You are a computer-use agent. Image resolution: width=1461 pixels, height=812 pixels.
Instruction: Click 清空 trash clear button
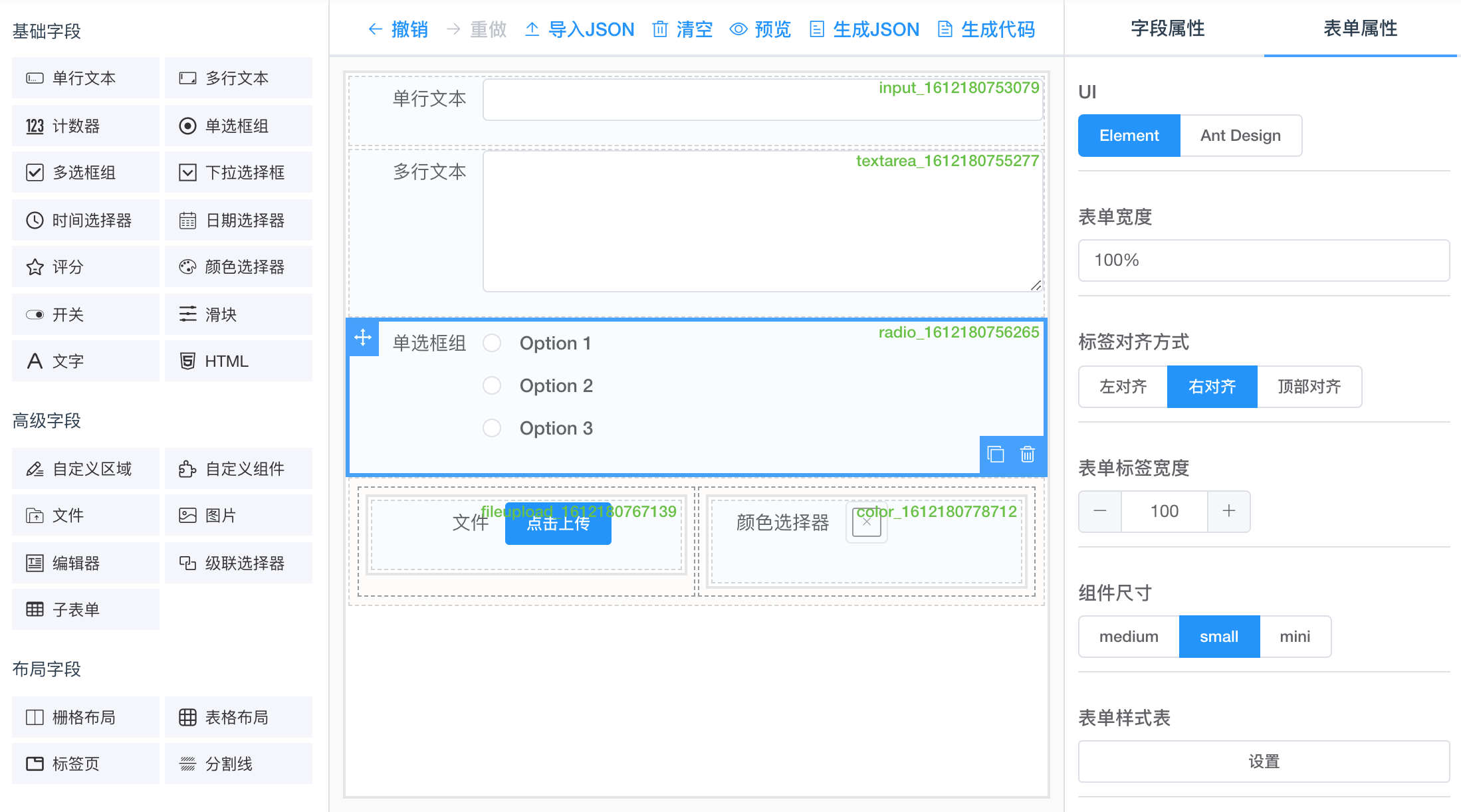tap(683, 29)
